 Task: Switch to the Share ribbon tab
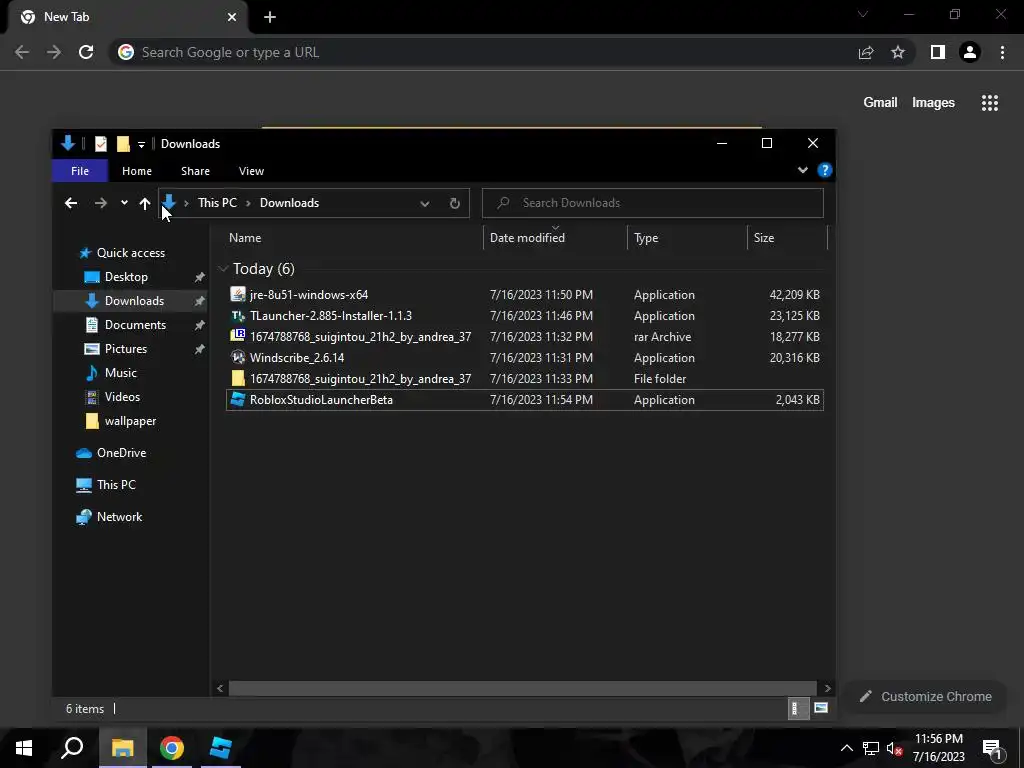click(195, 171)
